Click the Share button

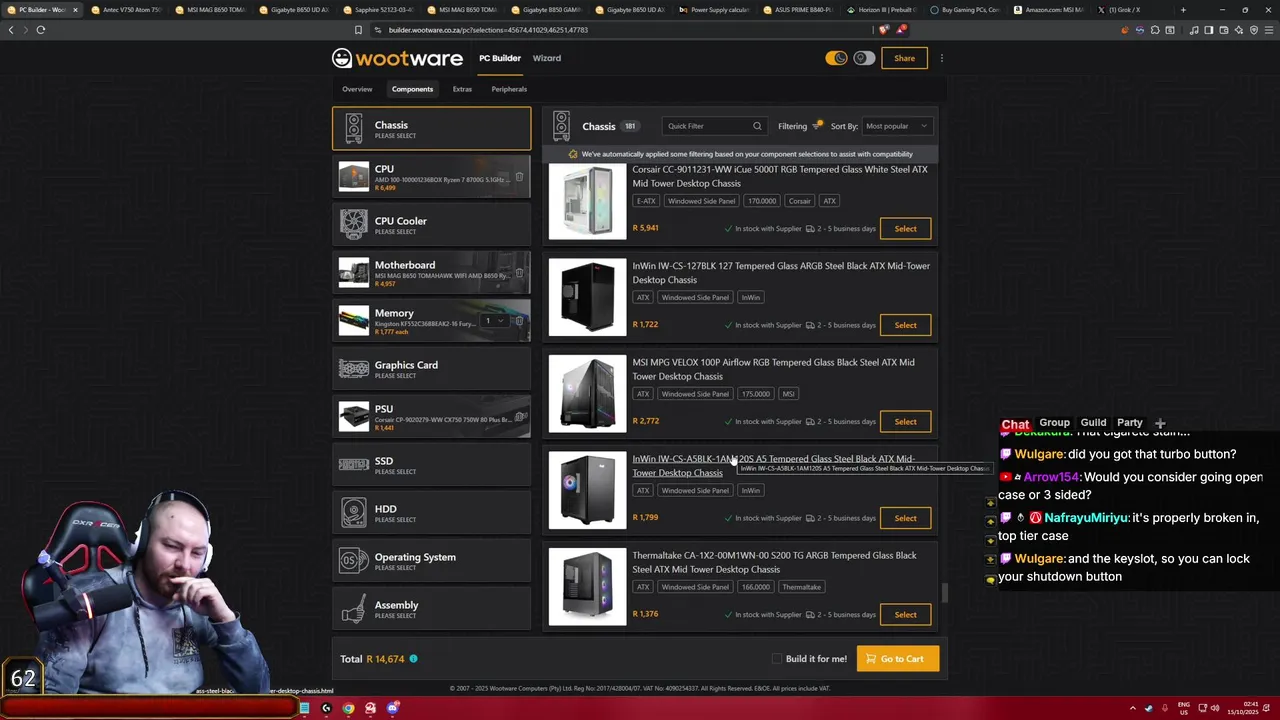[x=904, y=58]
